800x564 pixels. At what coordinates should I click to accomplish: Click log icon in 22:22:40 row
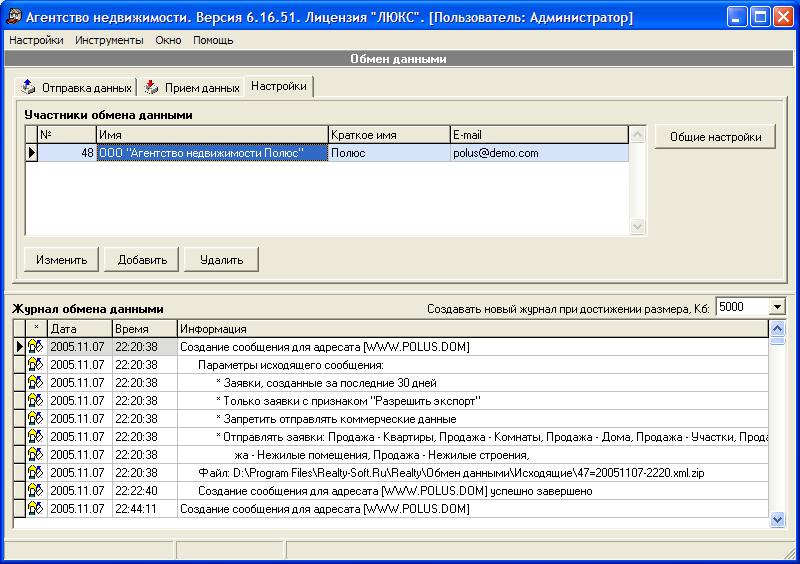point(35,491)
